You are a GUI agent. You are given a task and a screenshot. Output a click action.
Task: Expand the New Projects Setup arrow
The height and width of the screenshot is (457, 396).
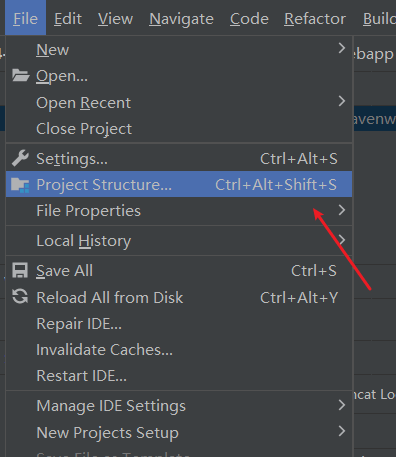pos(342,431)
